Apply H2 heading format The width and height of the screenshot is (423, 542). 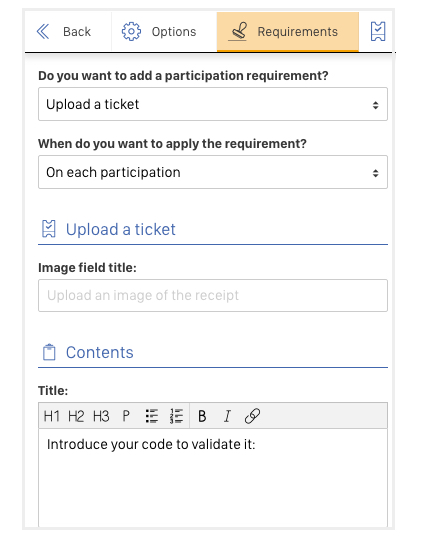point(76,416)
